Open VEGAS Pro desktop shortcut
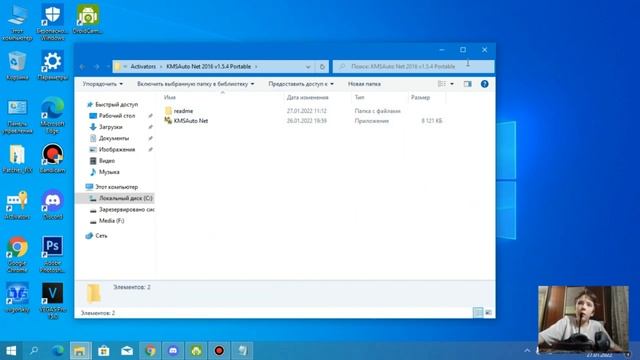The width and height of the screenshot is (640, 360). 53,301
